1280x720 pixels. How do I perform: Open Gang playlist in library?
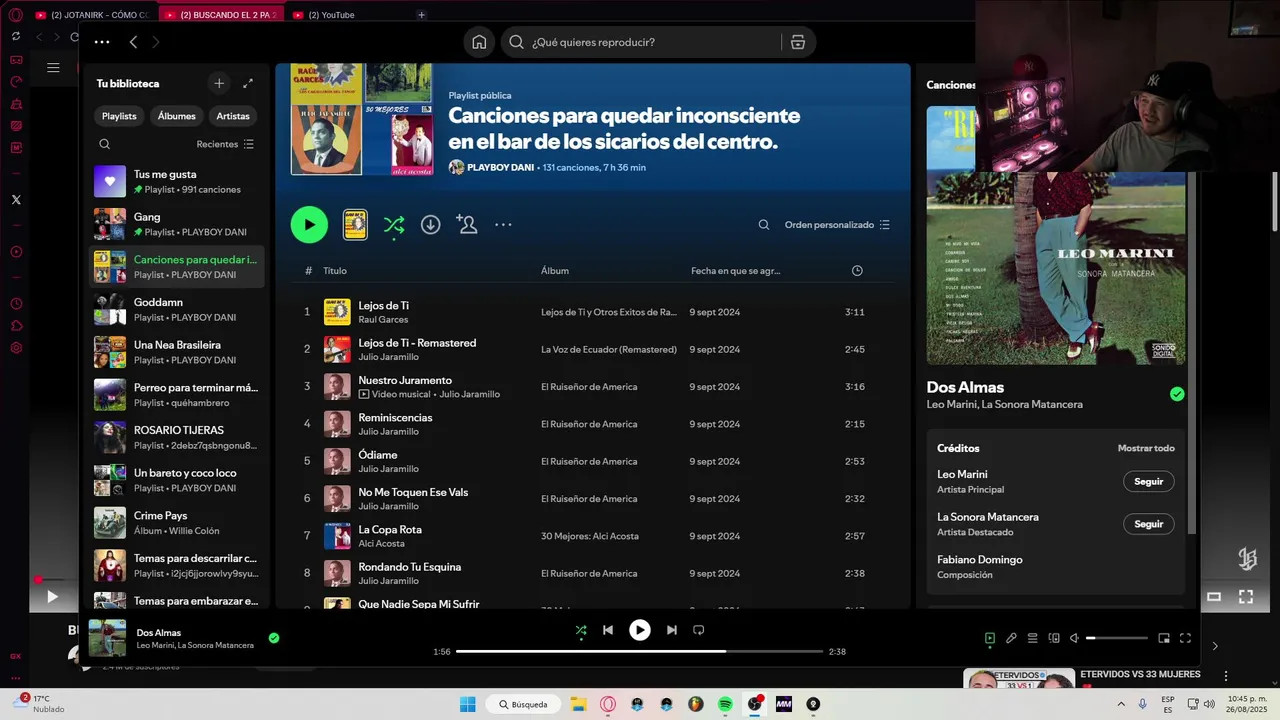(x=177, y=224)
